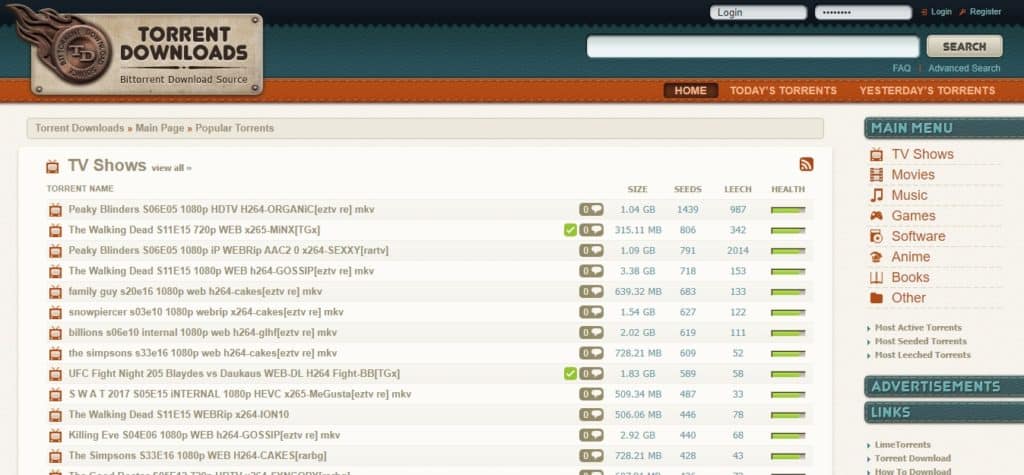This screenshot has width=1024, height=475.
Task: Click Torrent Downloads breadcrumb
Action: point(79,128)
